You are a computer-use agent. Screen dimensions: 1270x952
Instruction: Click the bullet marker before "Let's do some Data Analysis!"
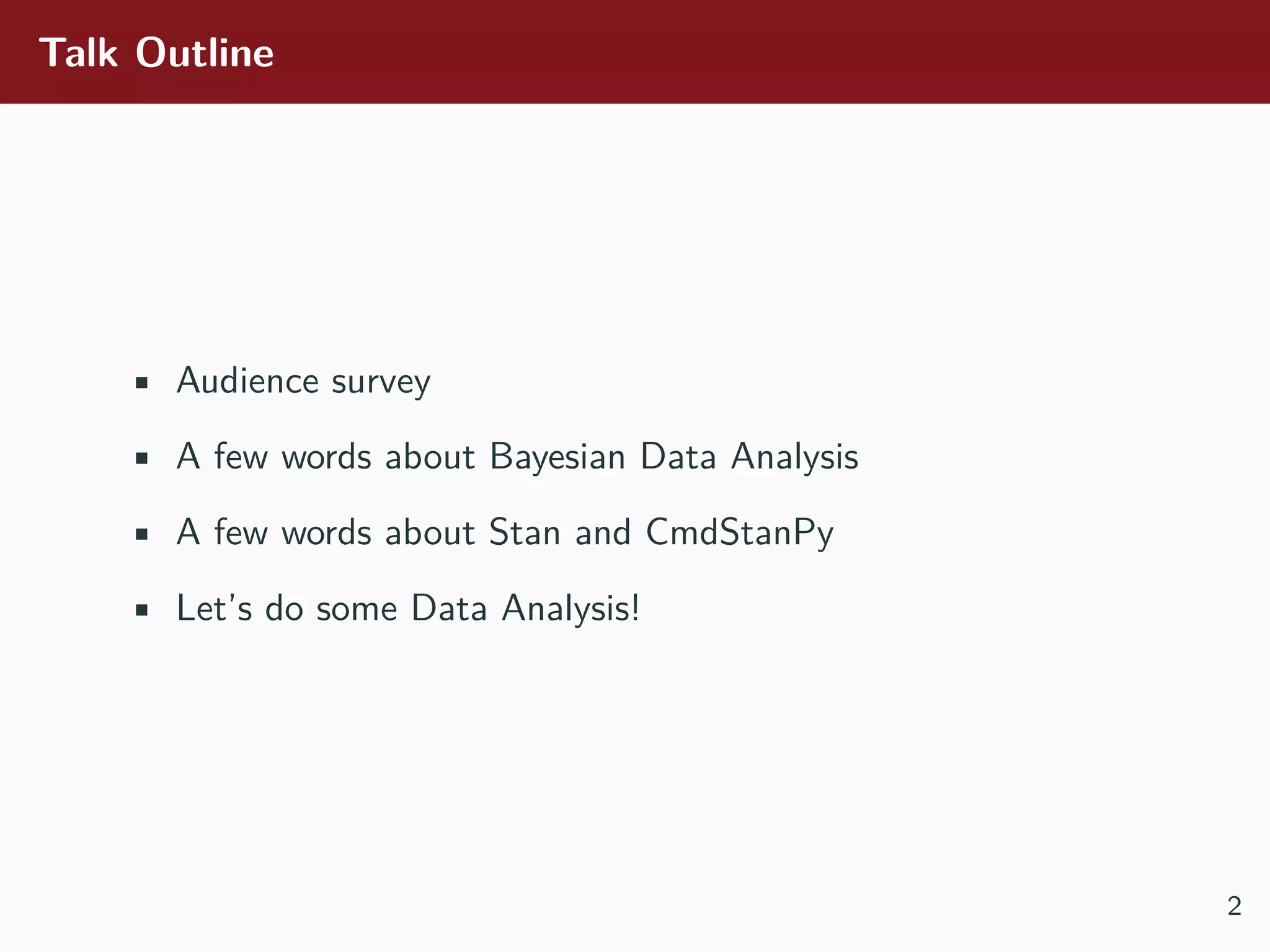pyautogui.click(x=142, y=610)
